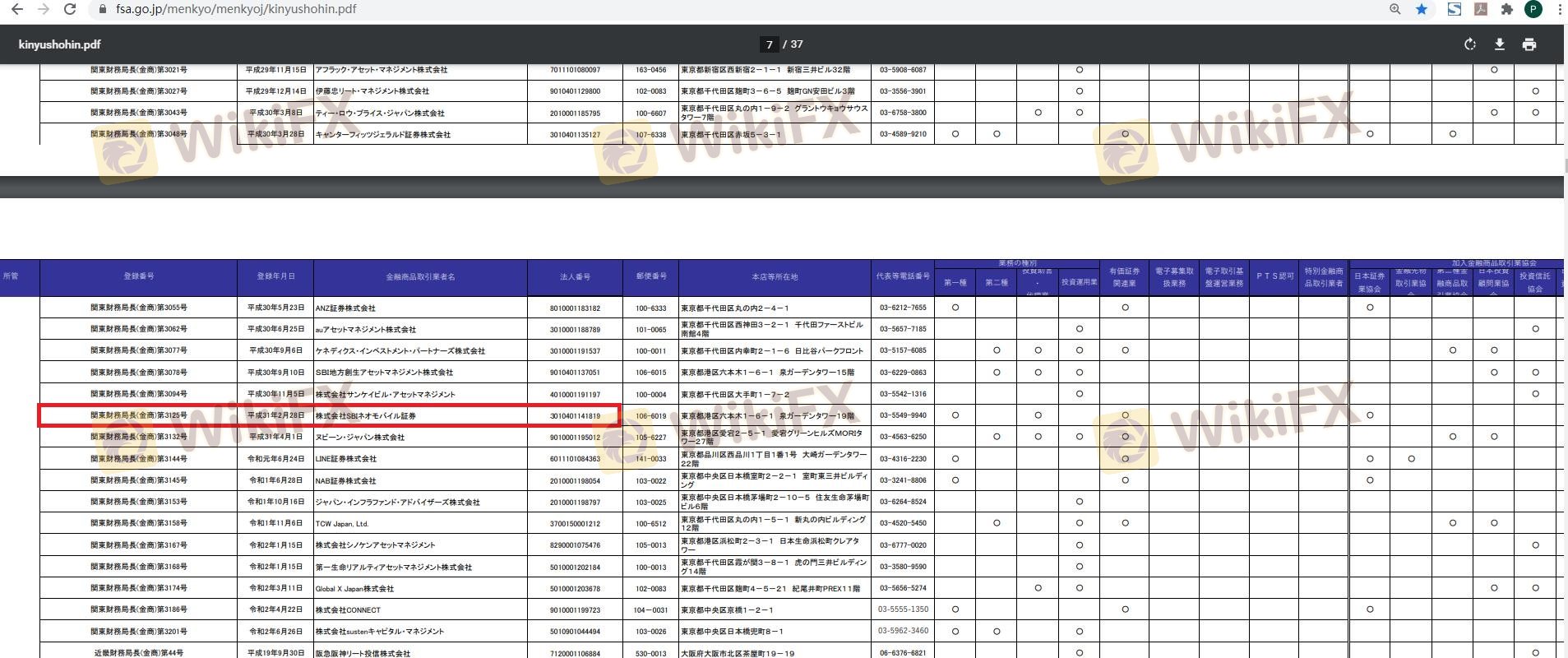Toggle the blue bookmark star

(1422, 9)
